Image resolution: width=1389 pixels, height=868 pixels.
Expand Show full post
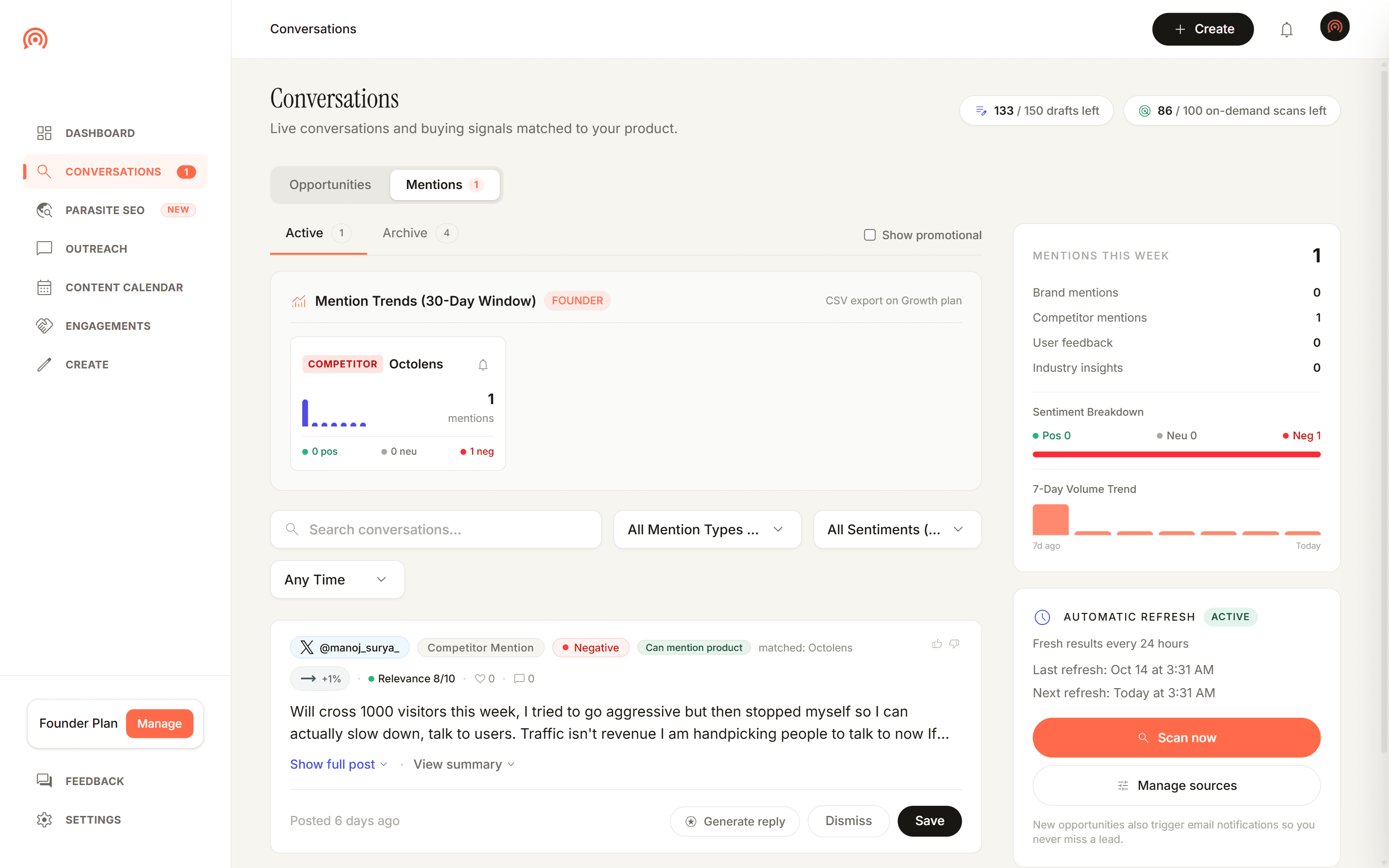[x=339, y=764]
